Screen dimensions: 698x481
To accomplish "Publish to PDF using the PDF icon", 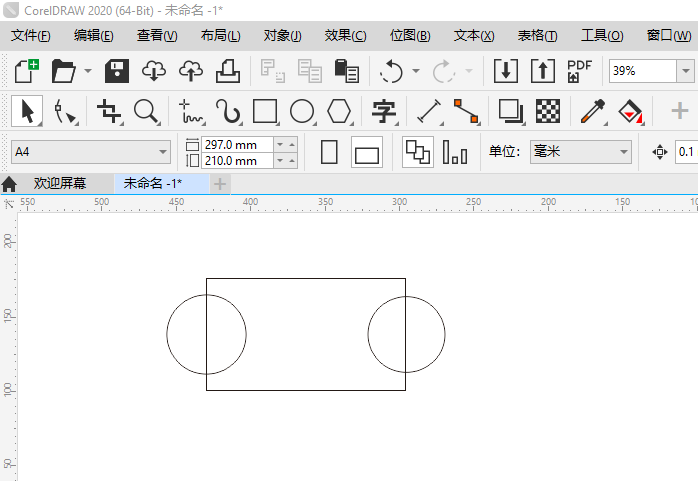I will 579,71.
